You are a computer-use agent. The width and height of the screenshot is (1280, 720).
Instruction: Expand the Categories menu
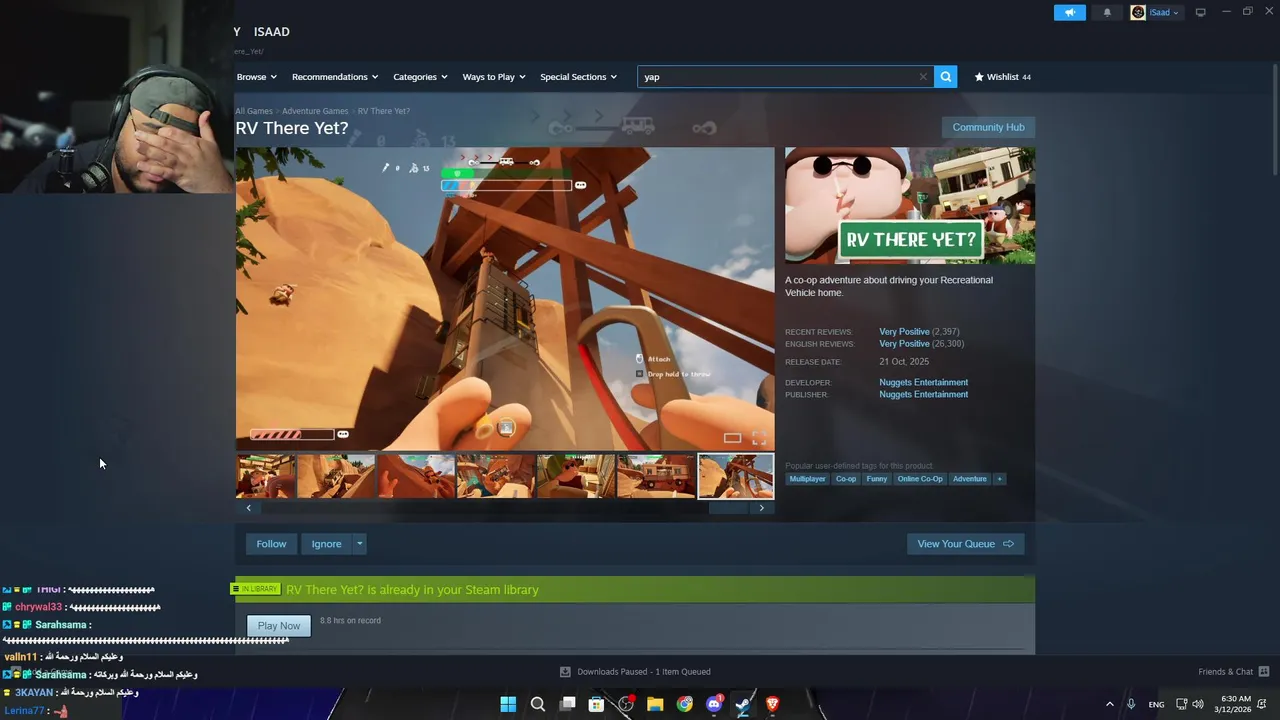(x=420, y=77)
